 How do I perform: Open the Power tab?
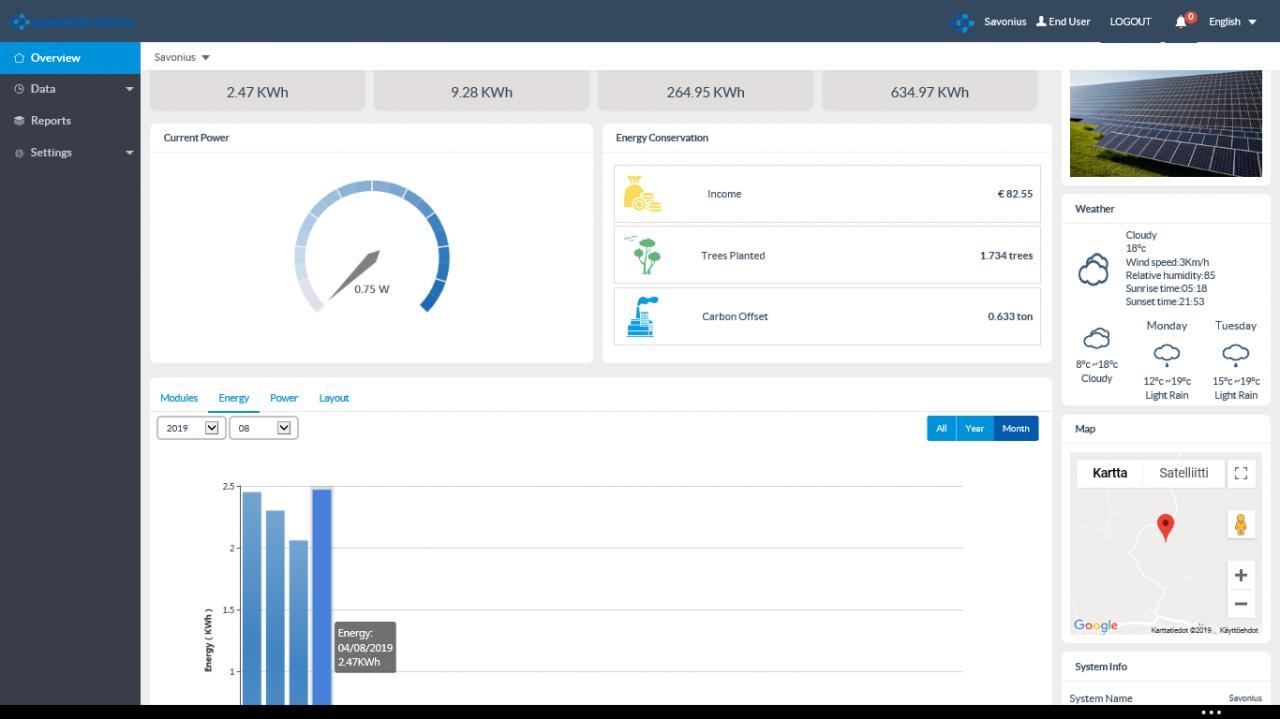coord(284,398)
